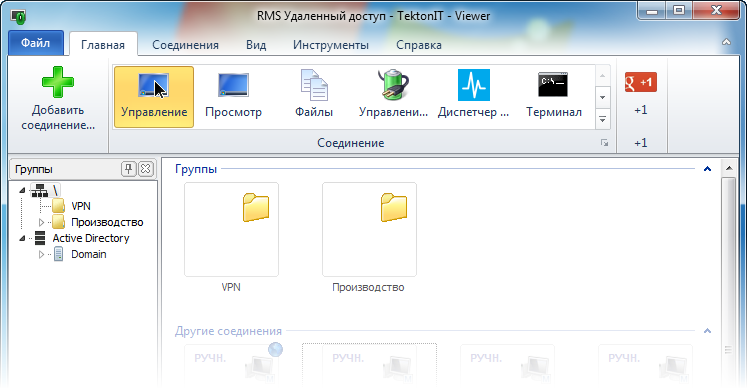Switch to the Инструменты ribbon tab
This screenshot has width=747, height=389.
[331, 45]
